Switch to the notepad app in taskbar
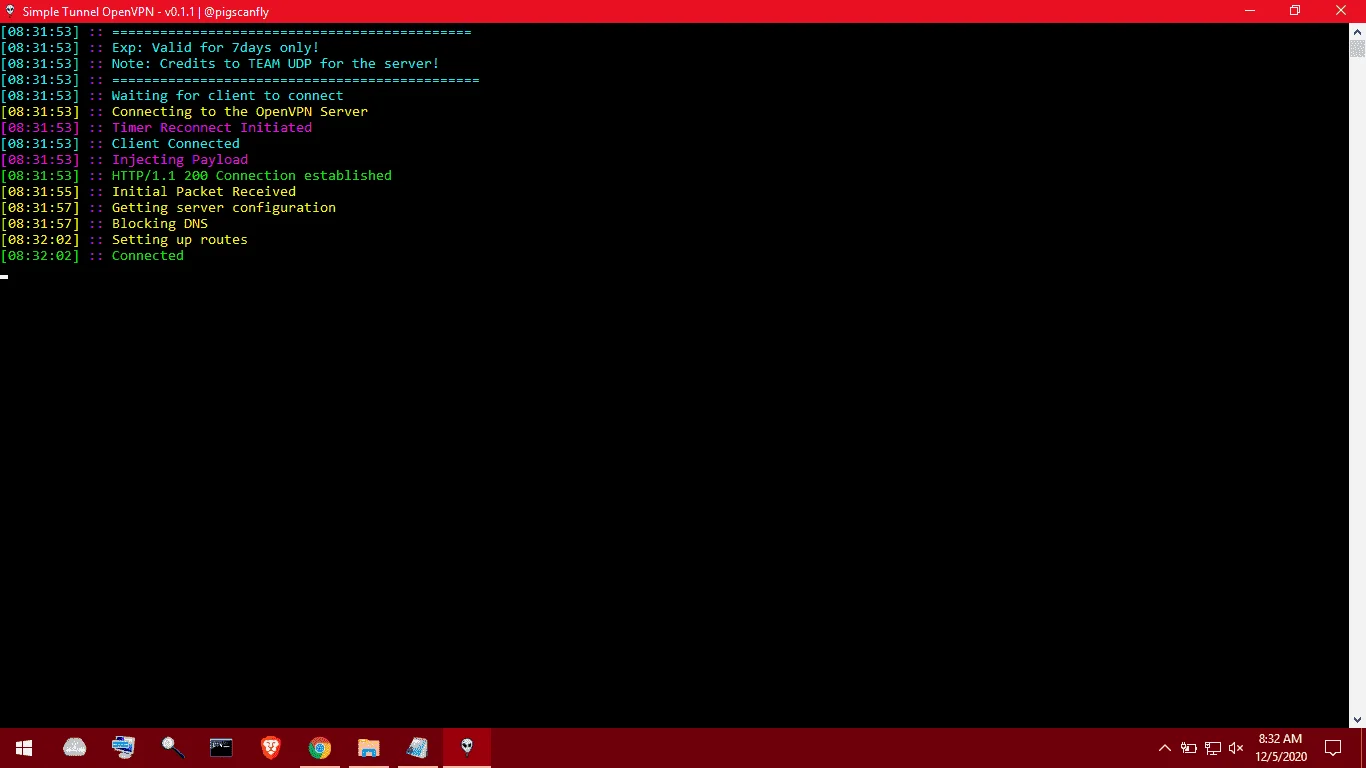Screen dimensions: 1366x768 [418, 747]
